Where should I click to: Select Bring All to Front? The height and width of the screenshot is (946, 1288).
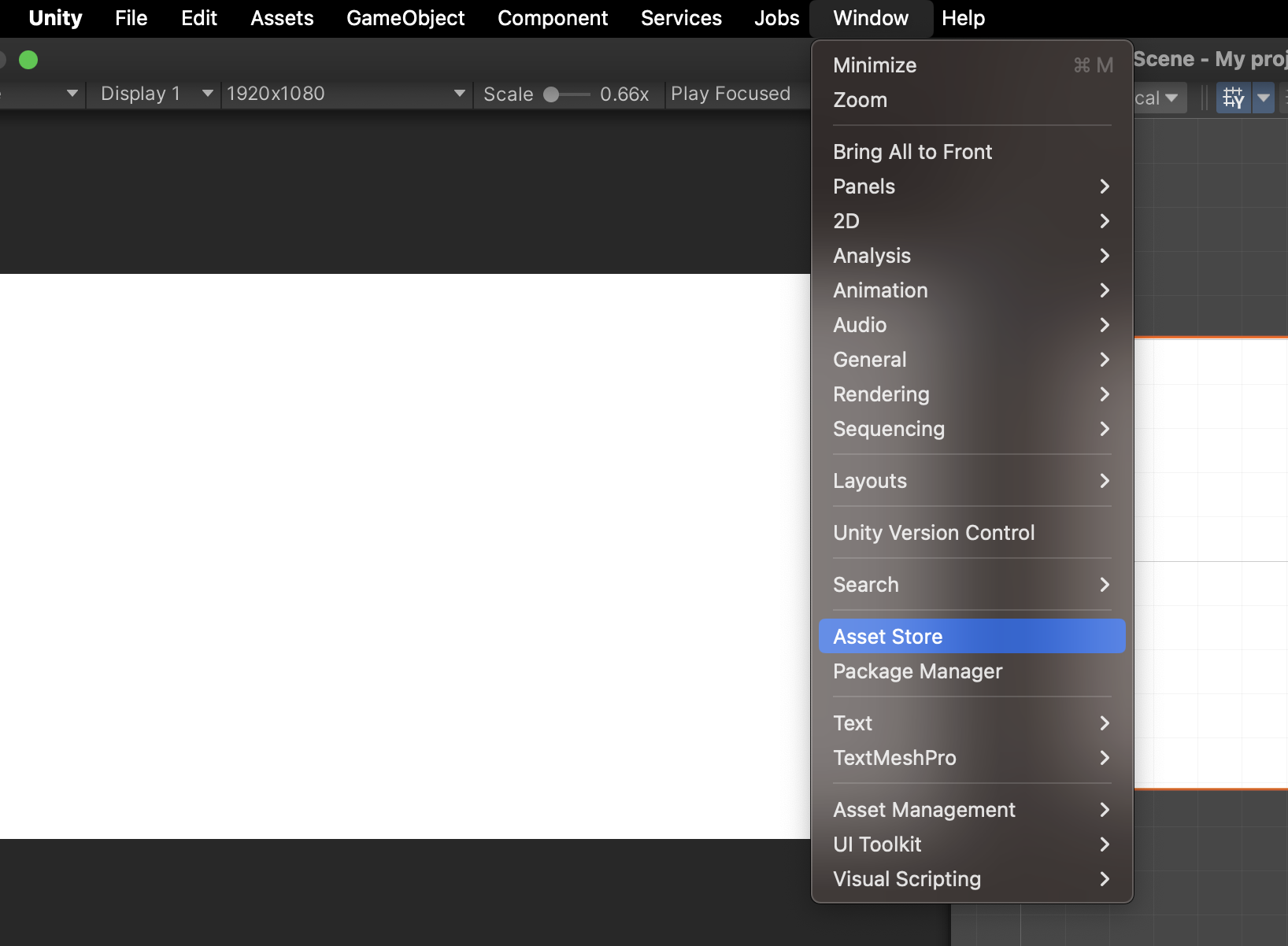972,152
